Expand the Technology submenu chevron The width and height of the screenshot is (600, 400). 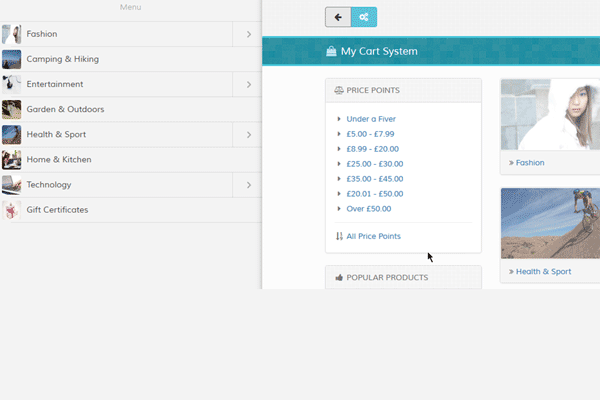coord(249,185)
